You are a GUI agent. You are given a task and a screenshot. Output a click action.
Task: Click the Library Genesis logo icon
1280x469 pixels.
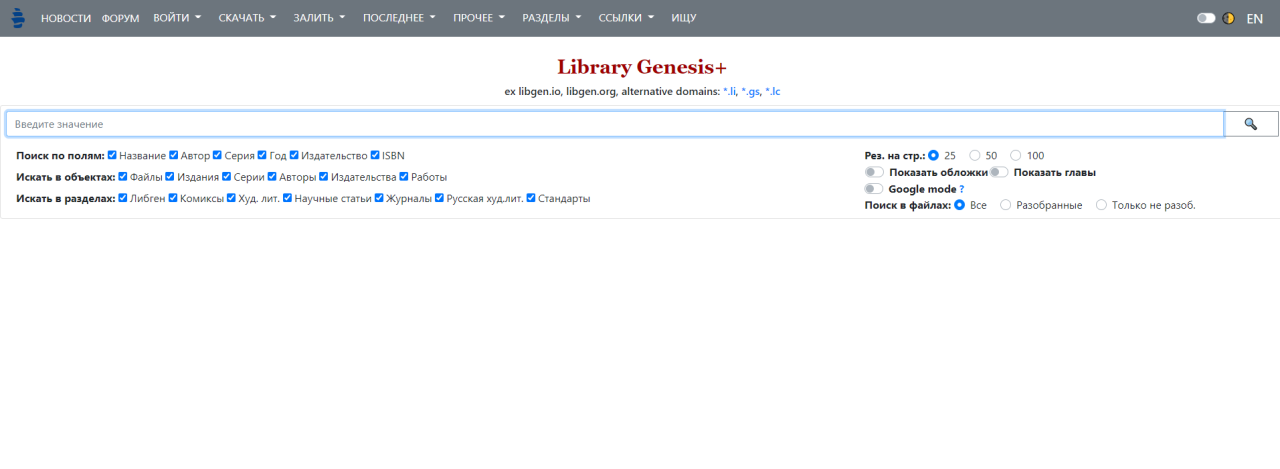(17, 18)
